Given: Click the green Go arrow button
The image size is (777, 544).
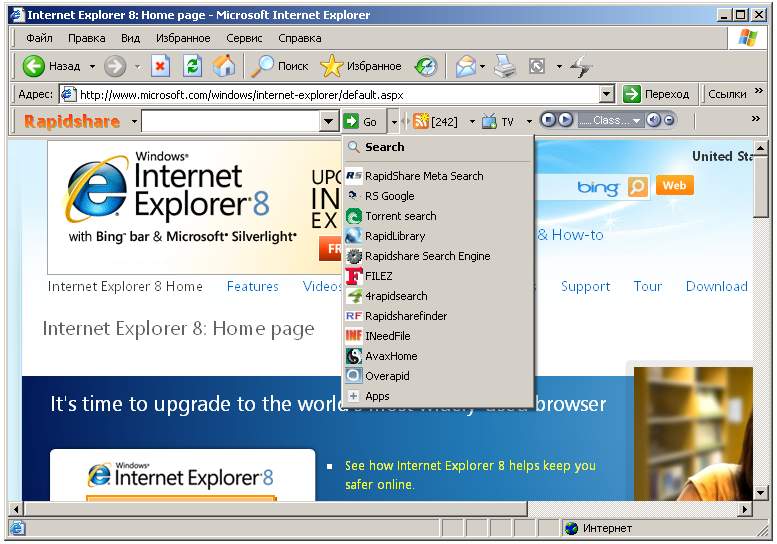Looking at the screenshot, I should (x=350, y=121).
